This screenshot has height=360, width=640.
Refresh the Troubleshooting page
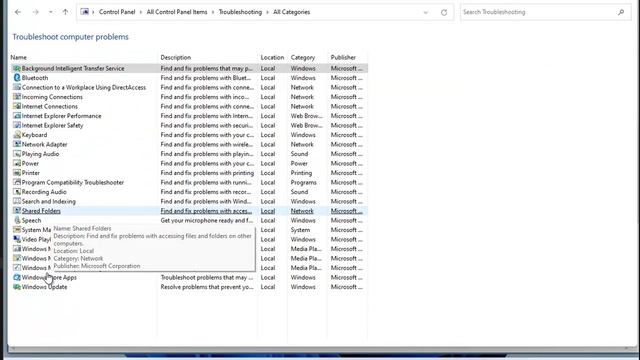click(444, 12)
